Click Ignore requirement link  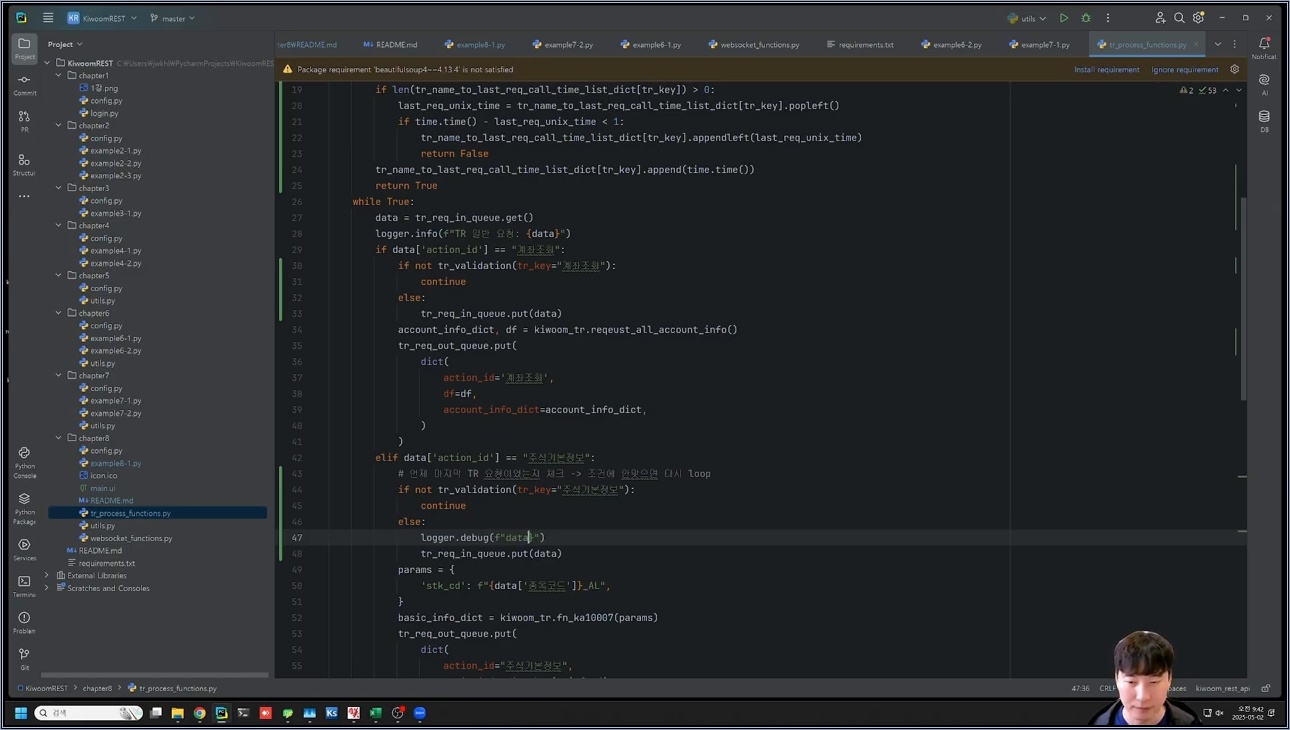point(1185,70)
